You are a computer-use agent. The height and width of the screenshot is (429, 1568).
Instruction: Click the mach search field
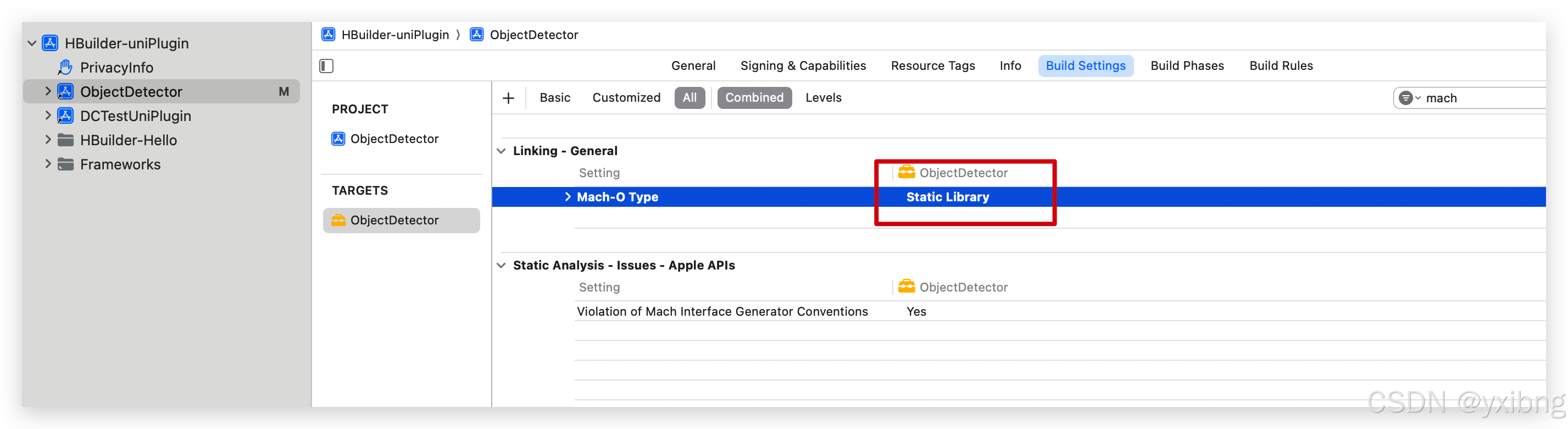pos(1470,98)
